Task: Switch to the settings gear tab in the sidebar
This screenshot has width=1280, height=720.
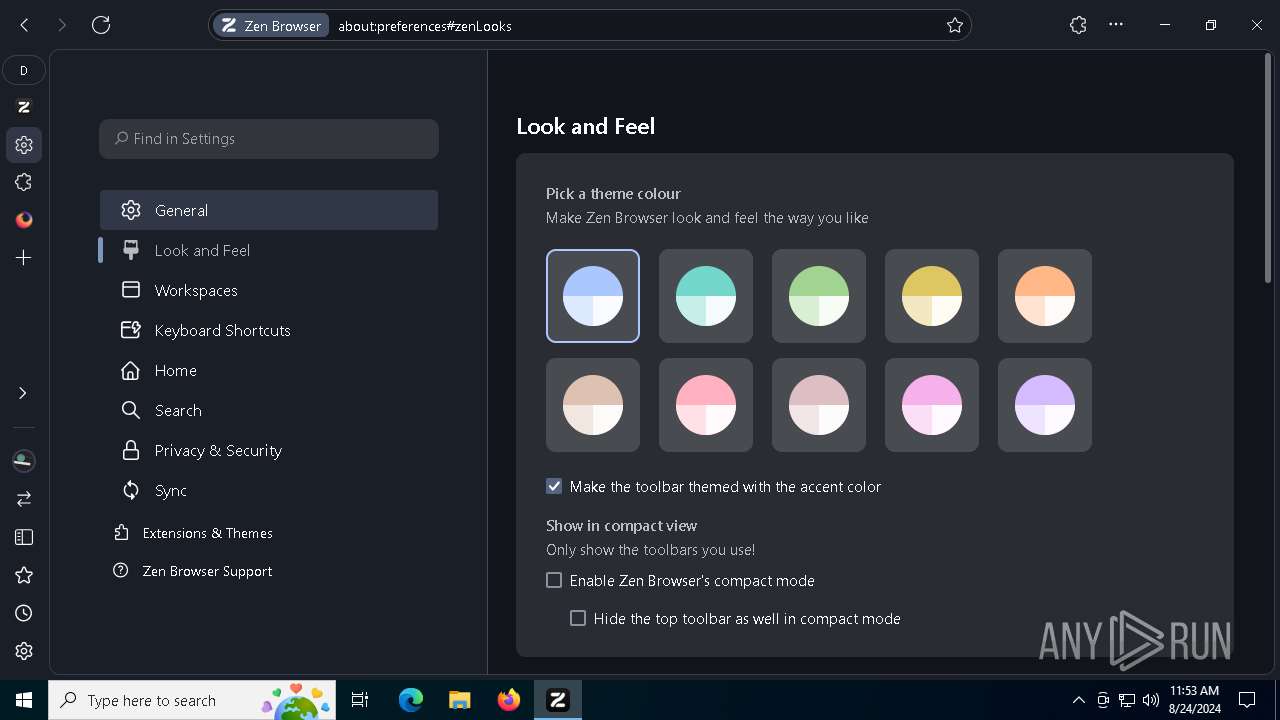Action: pos(24,145)
